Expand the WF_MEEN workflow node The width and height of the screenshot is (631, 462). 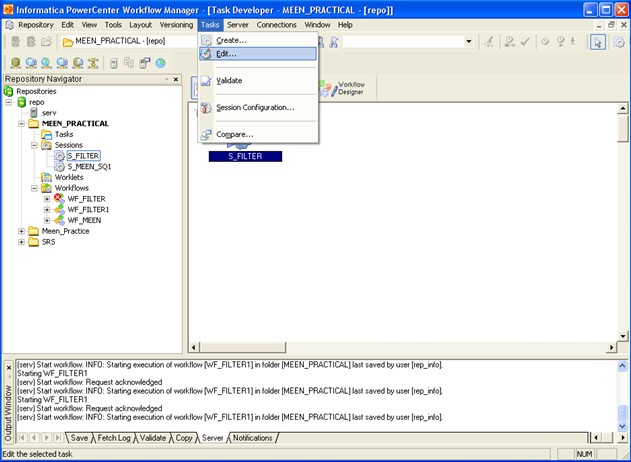click(x=47, y=221)
